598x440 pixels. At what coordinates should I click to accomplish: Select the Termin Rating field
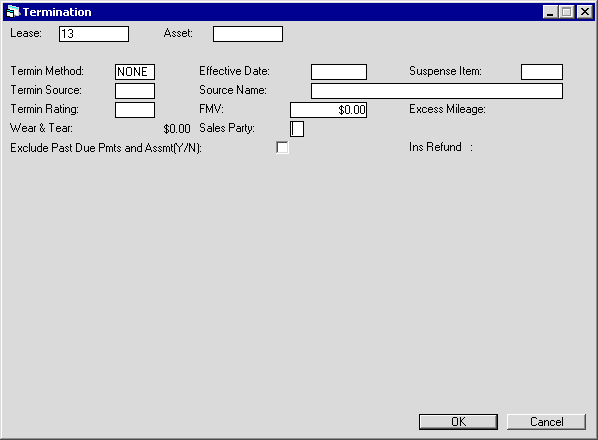(135, 110)
